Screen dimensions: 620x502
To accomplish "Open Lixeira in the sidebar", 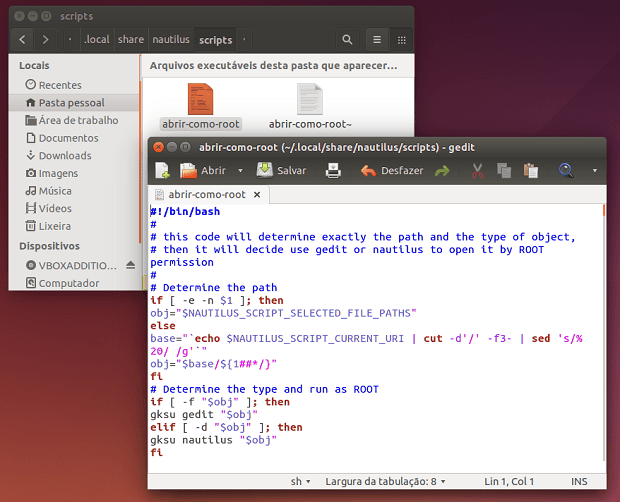I will tap(74, 226).
